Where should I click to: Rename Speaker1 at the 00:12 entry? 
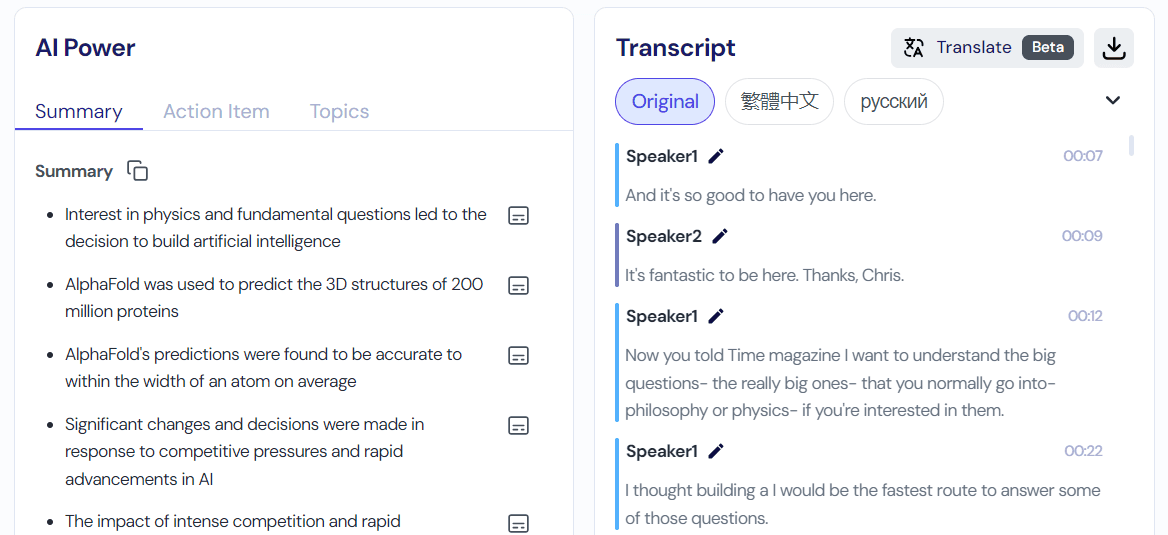716,316
